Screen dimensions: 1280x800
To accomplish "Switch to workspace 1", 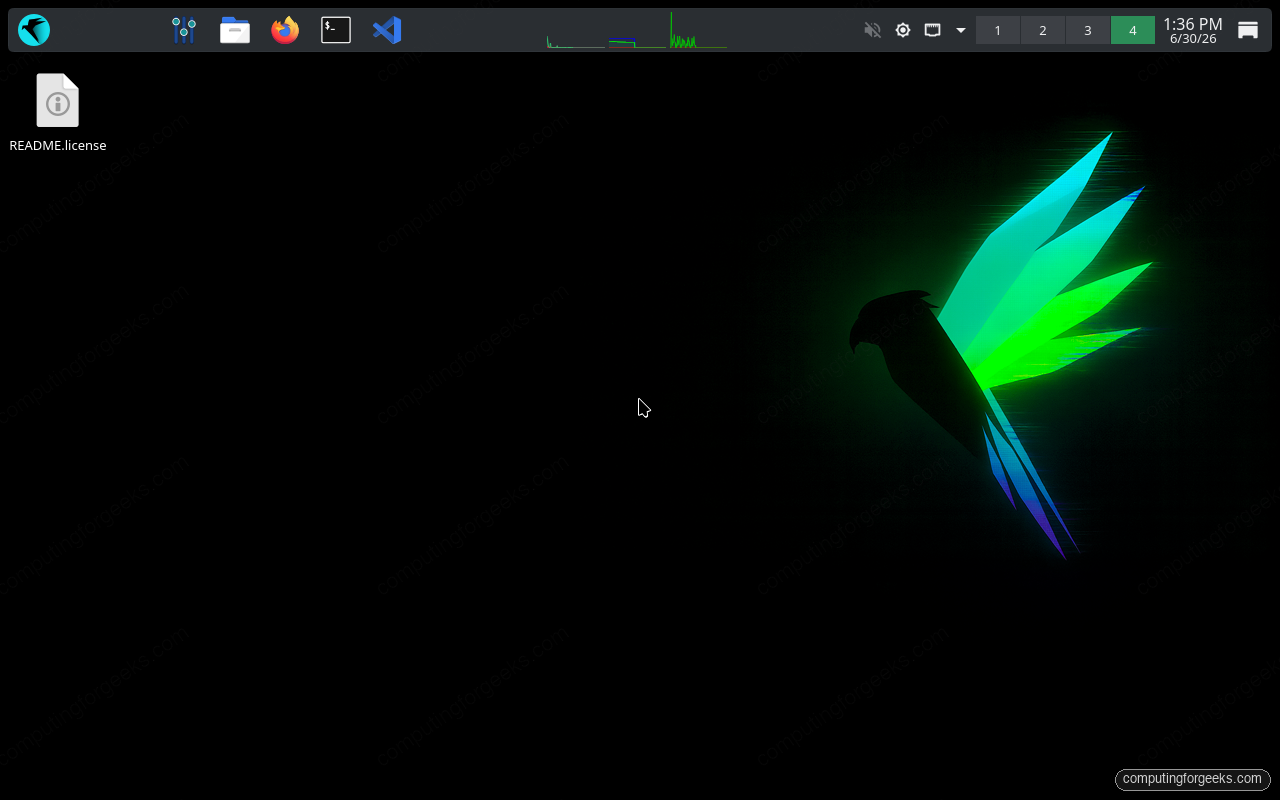I will point(998,30).
